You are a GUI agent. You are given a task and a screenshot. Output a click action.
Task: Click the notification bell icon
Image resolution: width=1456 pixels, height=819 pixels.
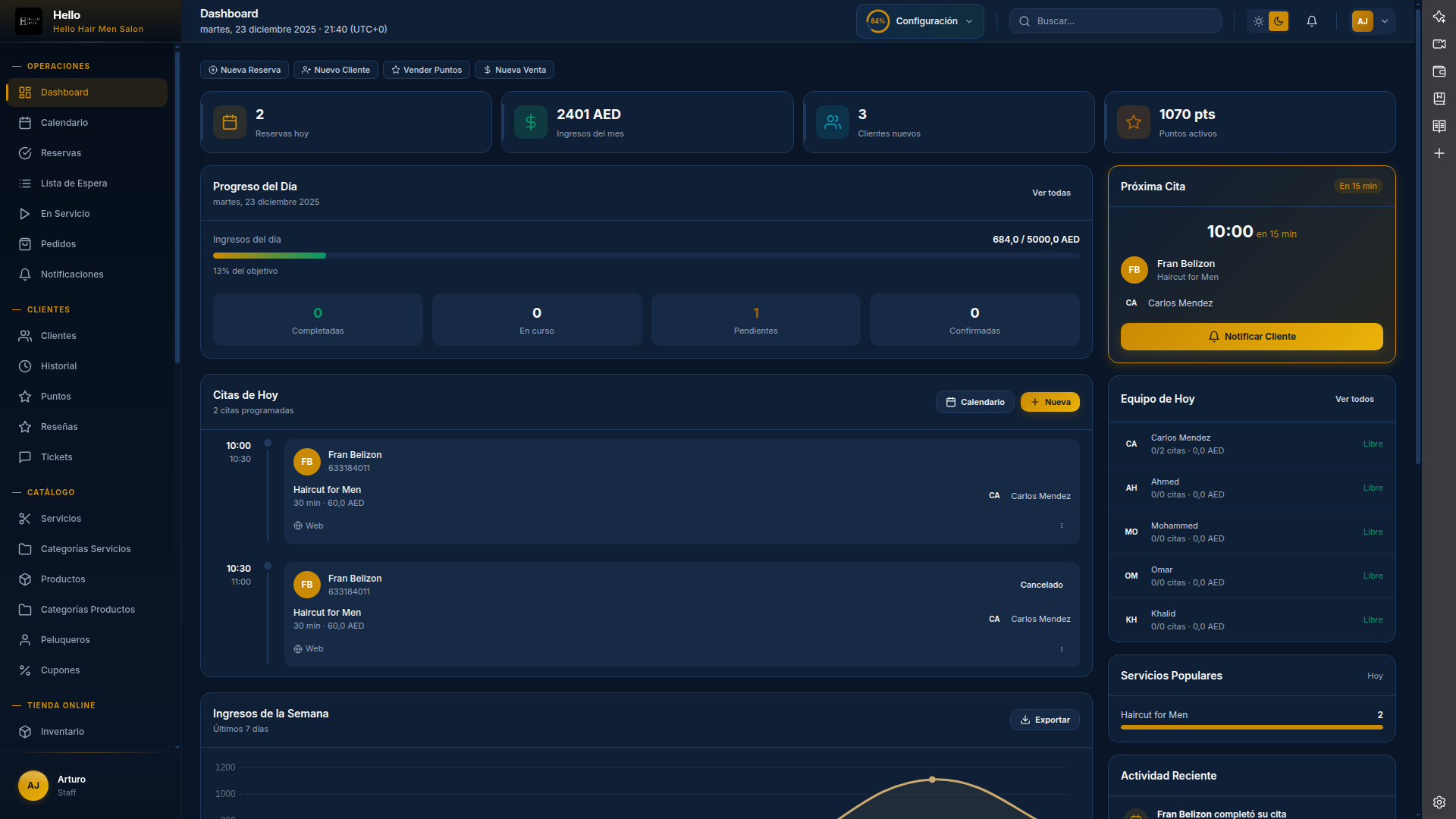[1312, 20]
